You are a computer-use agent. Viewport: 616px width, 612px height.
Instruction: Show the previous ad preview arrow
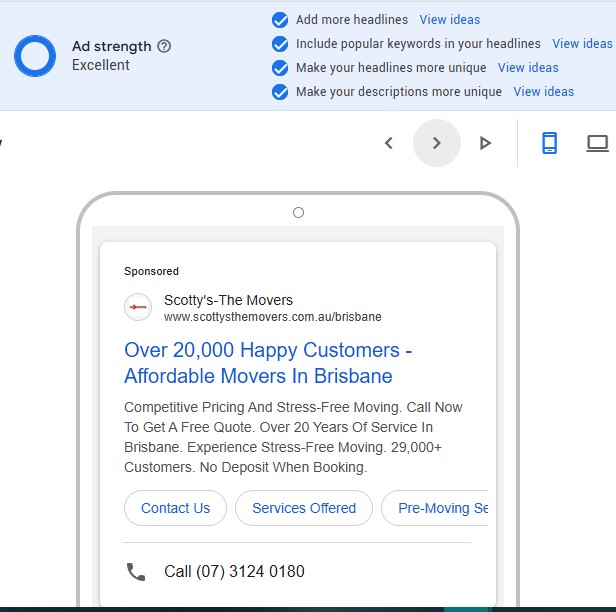(389, 143)
